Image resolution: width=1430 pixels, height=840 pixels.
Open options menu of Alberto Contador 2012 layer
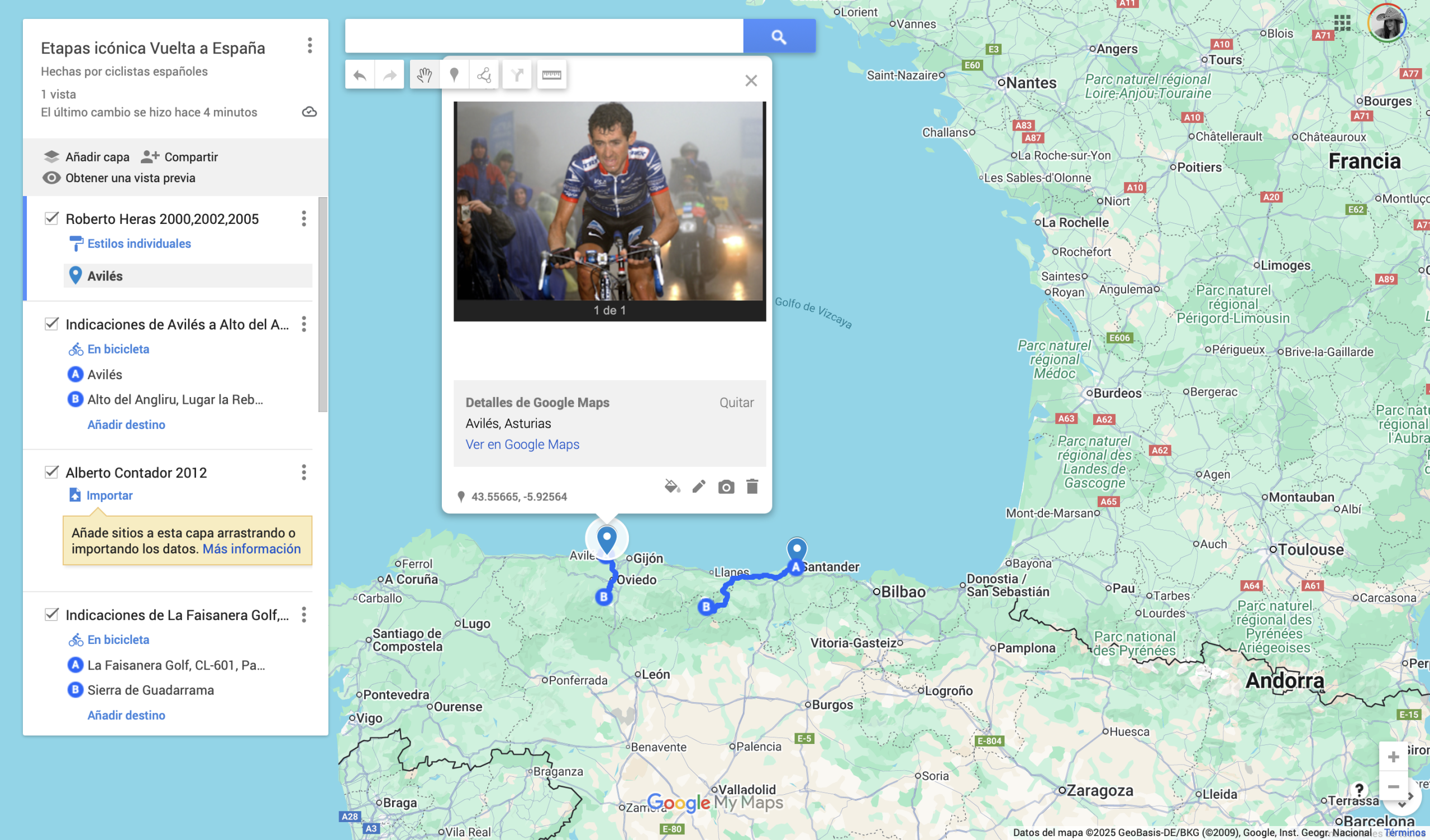click(x=304, y=472)
